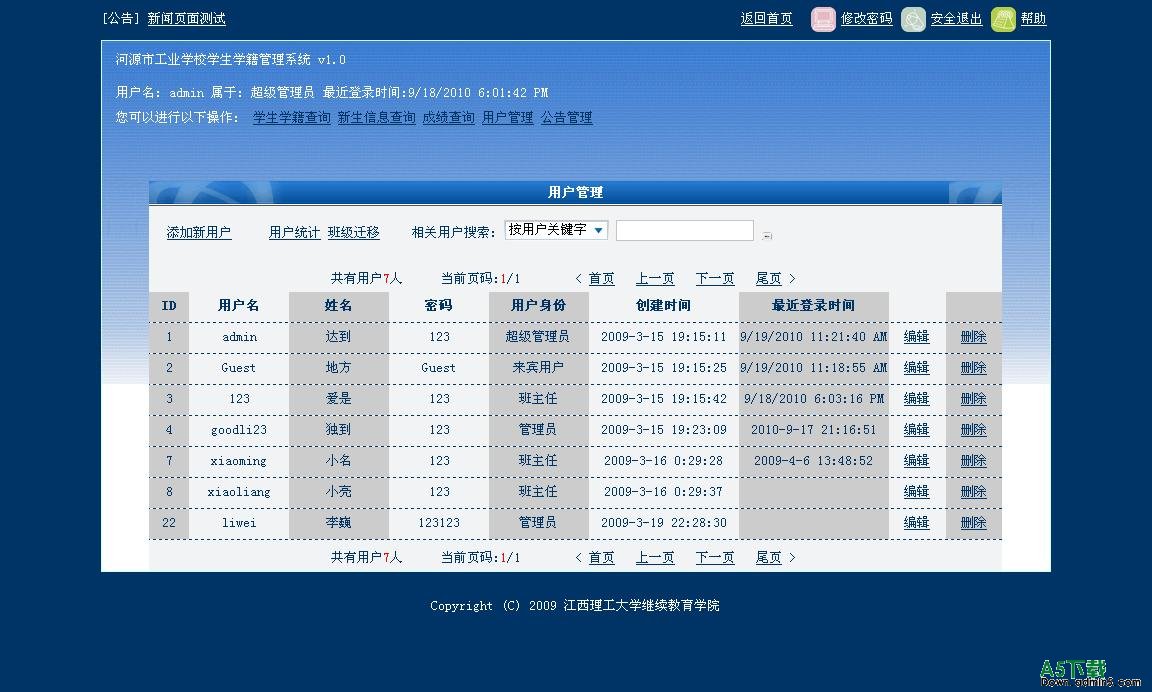Click top pager 下一页 link
The height and width of the screenshot is (692, 1152).
[715, 279]
